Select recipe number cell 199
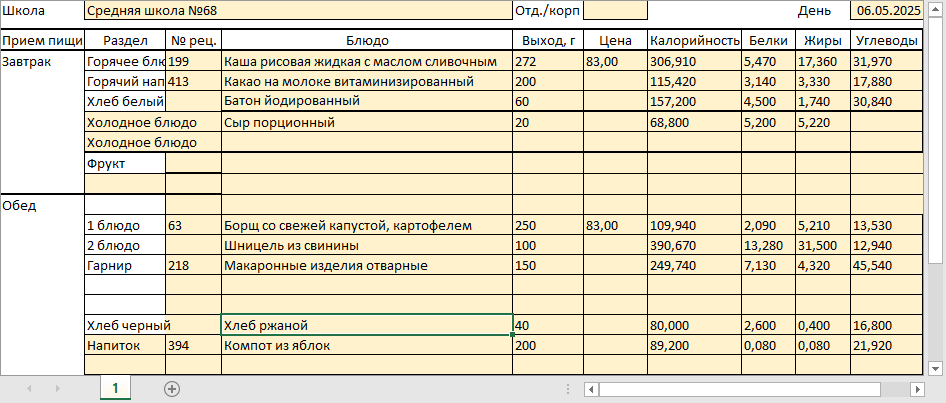This screenshot has width=946, height=403. pyautogui.click(x=194, y=61)
